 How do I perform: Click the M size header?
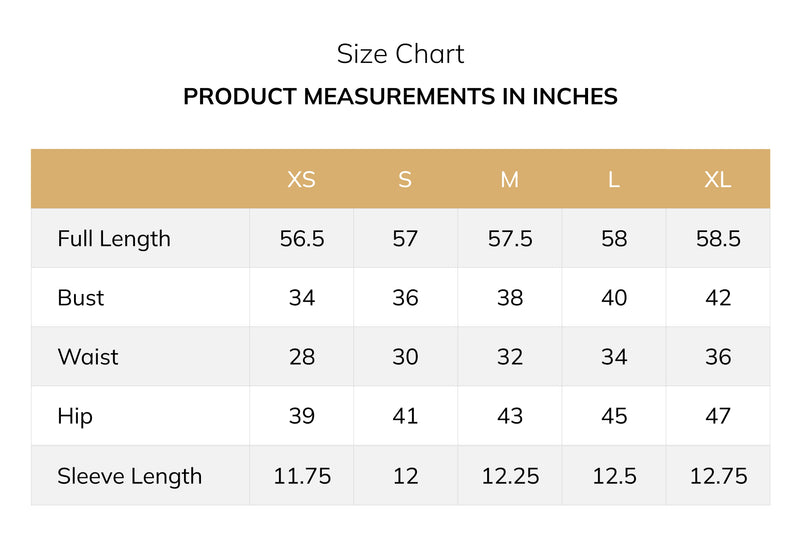pos(510,180)
